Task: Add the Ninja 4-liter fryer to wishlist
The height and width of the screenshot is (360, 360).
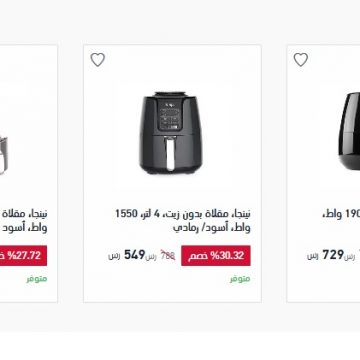Action: (98, 60)
